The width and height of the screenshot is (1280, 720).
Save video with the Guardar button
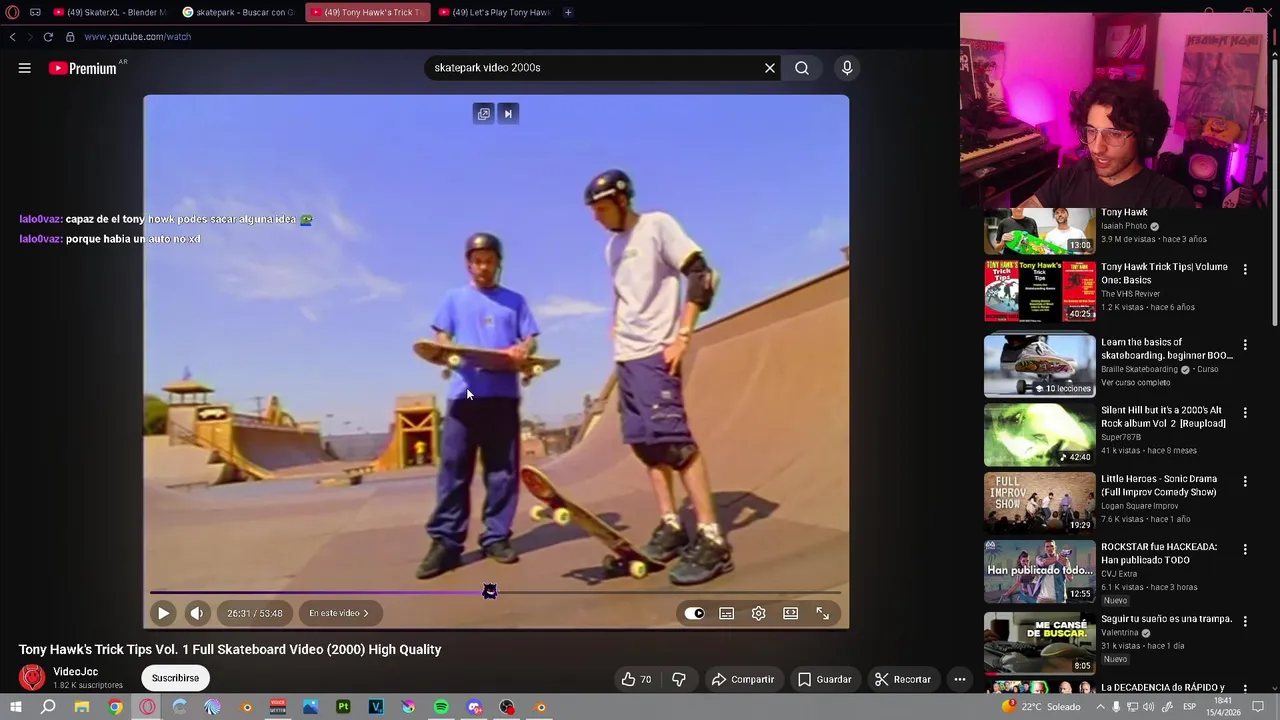825,679
